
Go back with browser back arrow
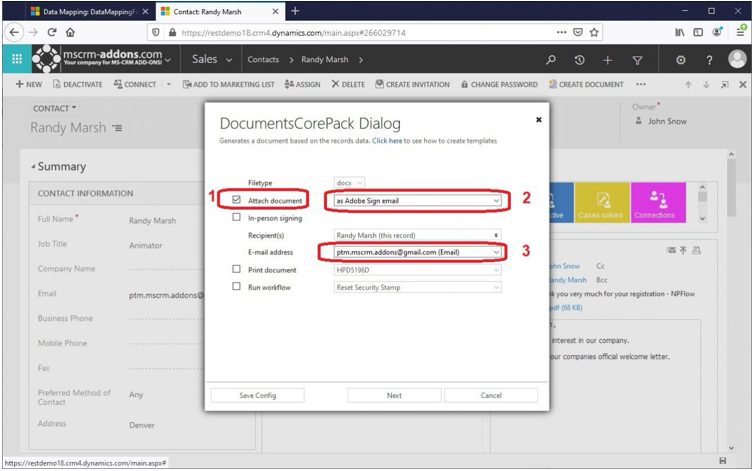[14, 32]
